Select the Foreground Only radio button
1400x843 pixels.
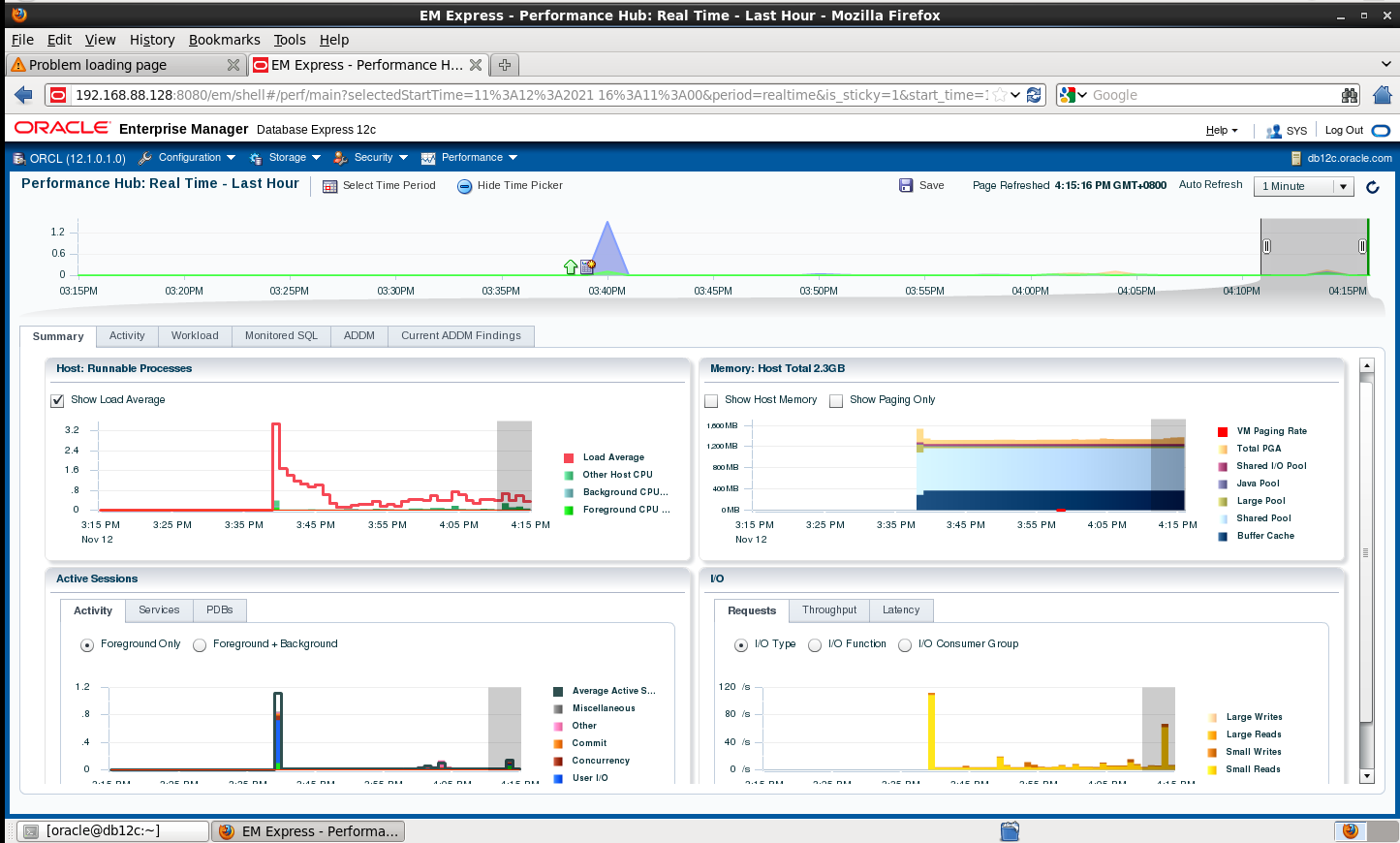coord(87,645)
